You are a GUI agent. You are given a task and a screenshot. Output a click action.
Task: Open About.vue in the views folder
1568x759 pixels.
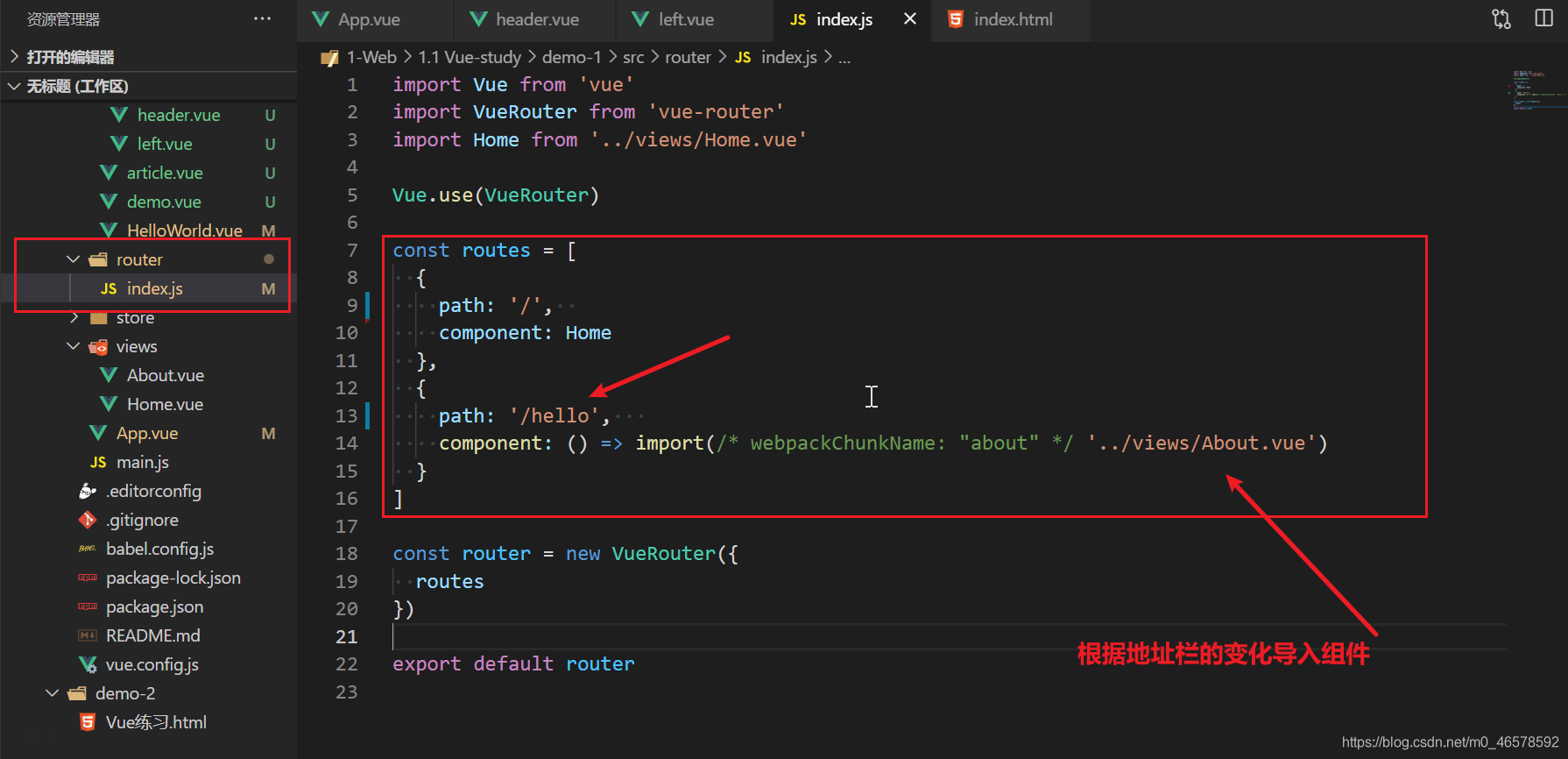point(166,375)
